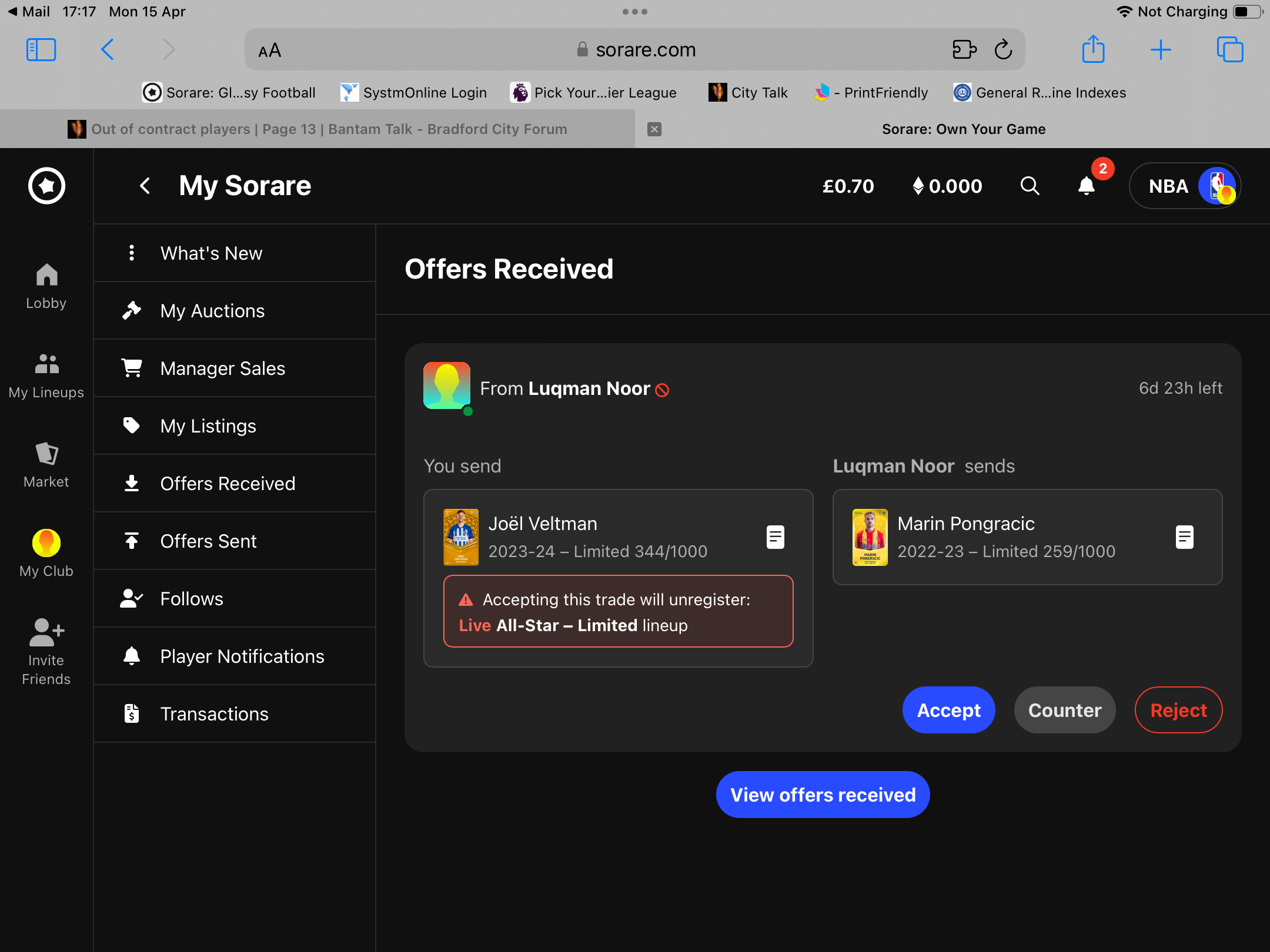Counter the trade offer

(x=1065, y=710)
